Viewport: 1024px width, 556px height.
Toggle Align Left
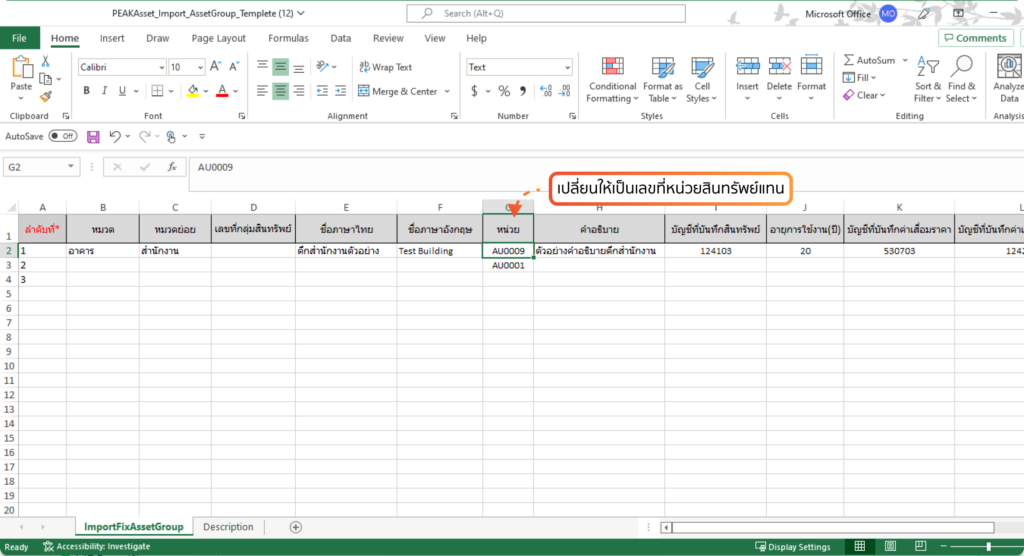point(262,91)
